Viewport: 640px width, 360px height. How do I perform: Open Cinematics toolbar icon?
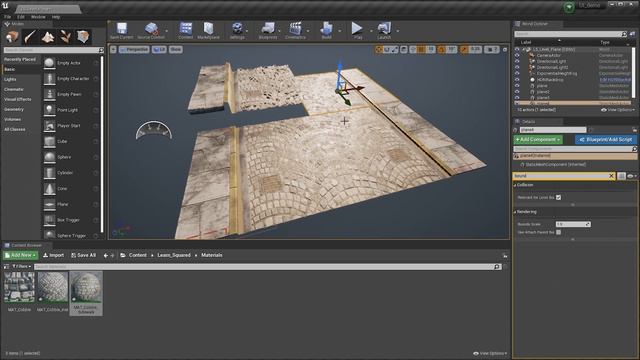[295, 31]
